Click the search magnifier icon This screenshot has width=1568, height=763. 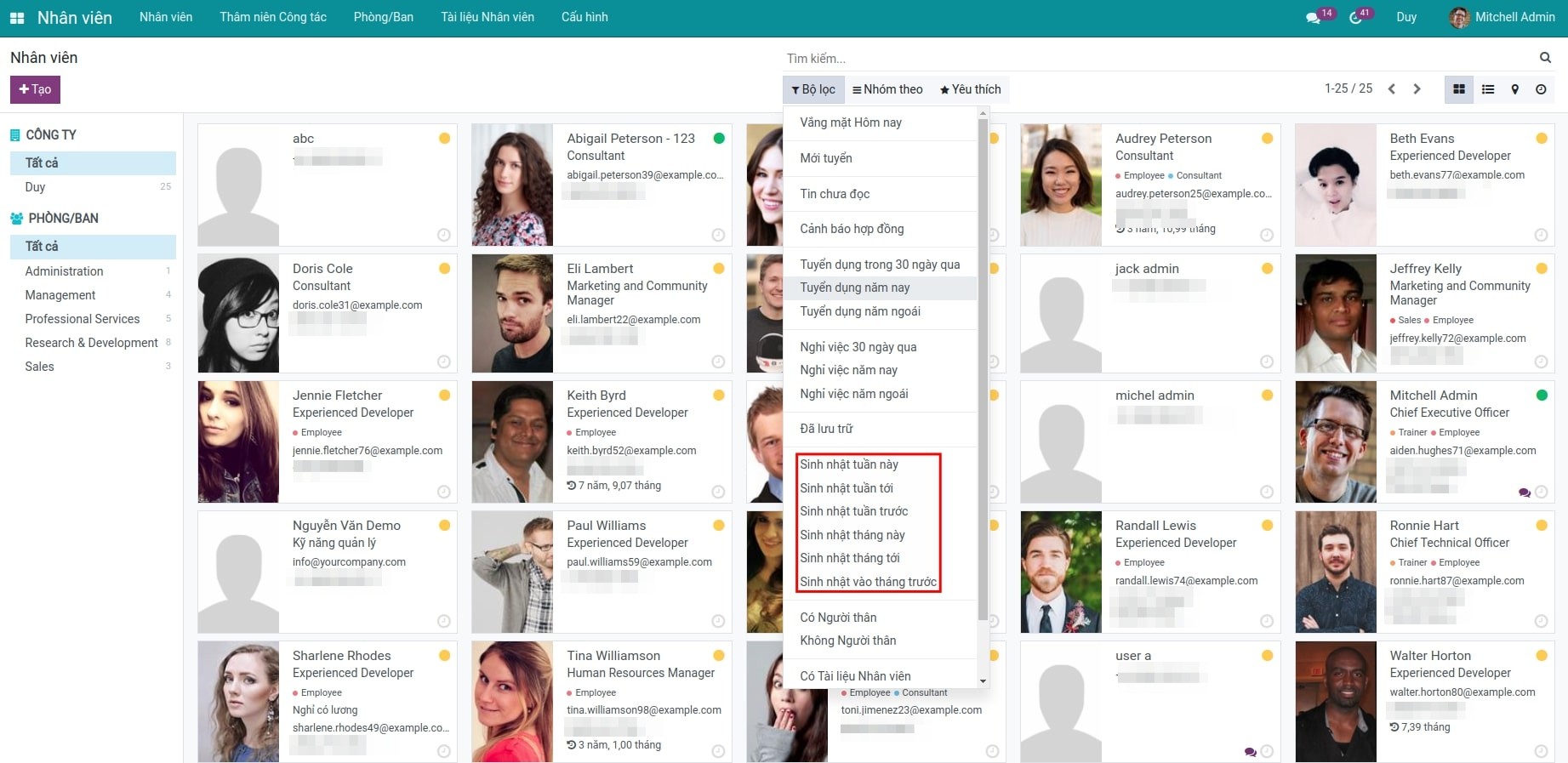point(1544,58)
